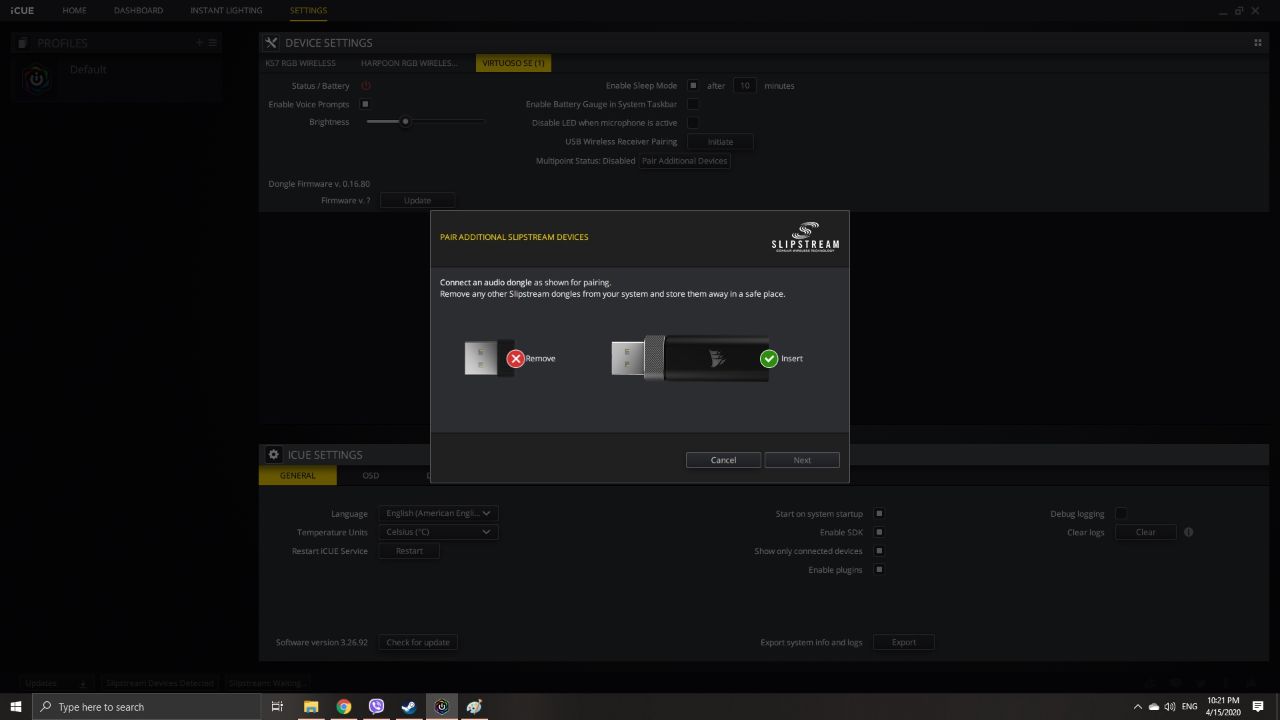Open the GENERAL tab in iCUE Settings
Screen dimensions: 1280x720
click(x=297, y=476)
